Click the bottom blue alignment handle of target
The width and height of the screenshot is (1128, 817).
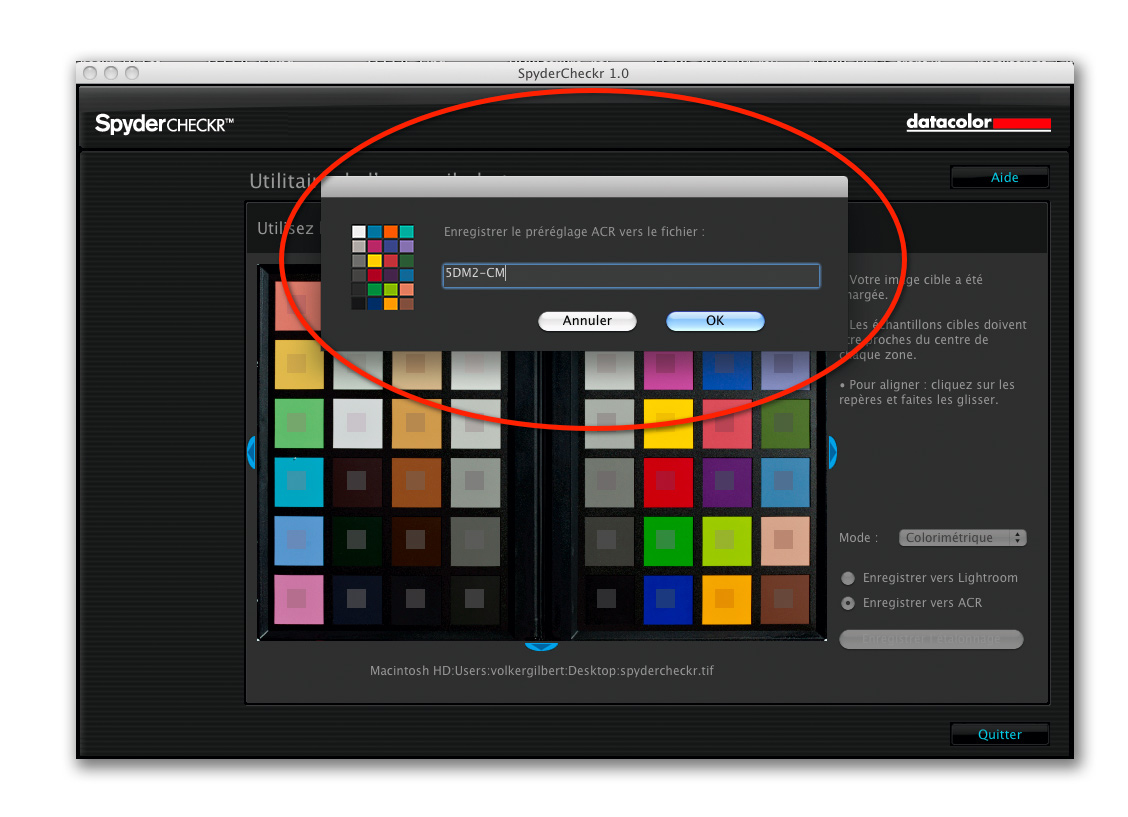click(542, 646)
